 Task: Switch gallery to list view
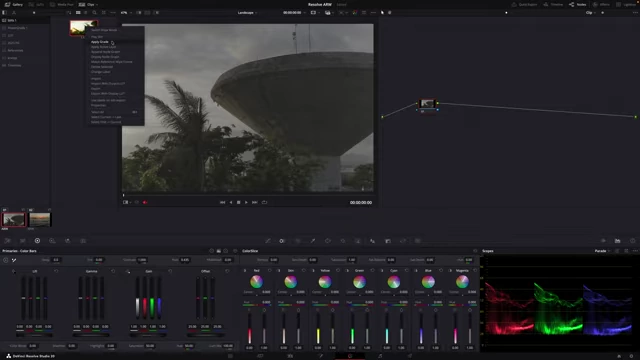pos(85,13)
